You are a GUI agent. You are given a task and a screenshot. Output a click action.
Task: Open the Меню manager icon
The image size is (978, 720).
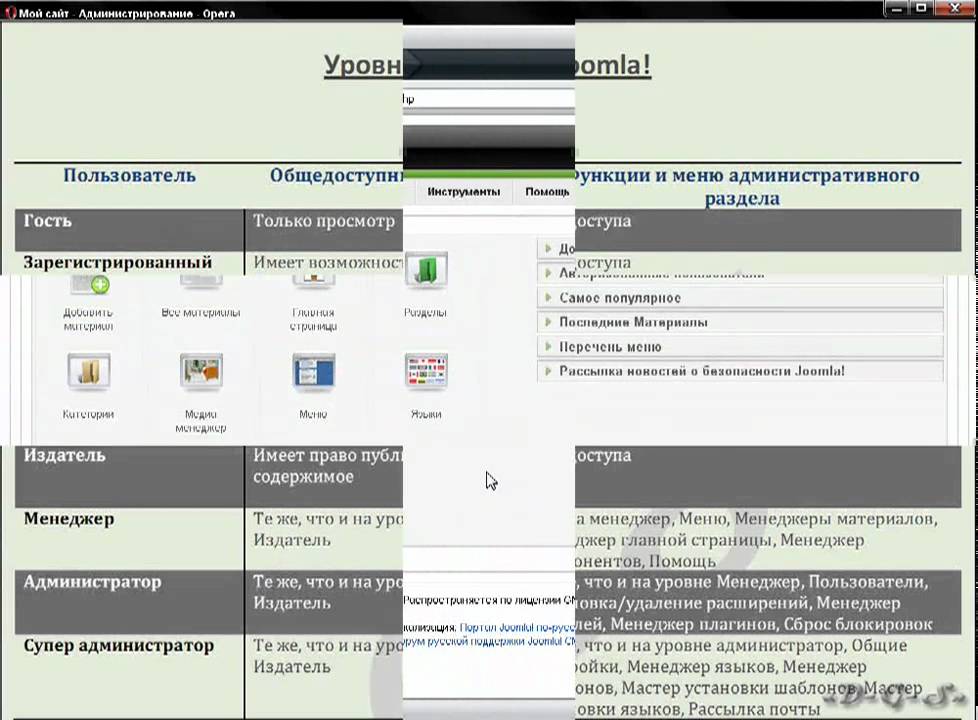tap(314, 371)
